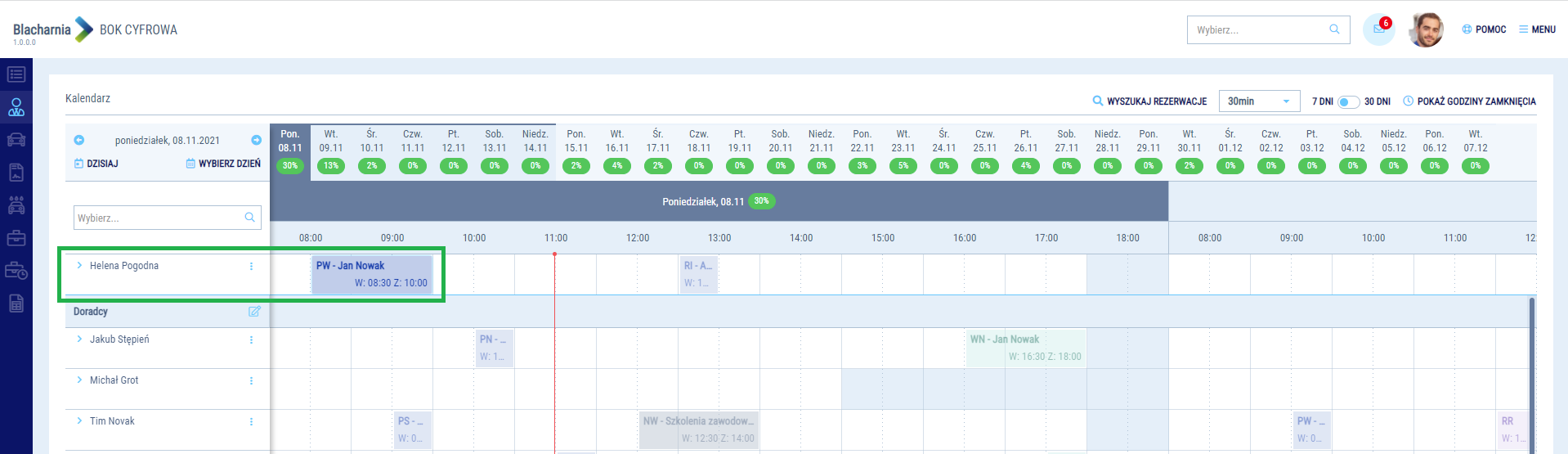Click WYSZUKAJ REZERWACJE
This screenshot has height=454, width=1568.
click(1149, 101)
